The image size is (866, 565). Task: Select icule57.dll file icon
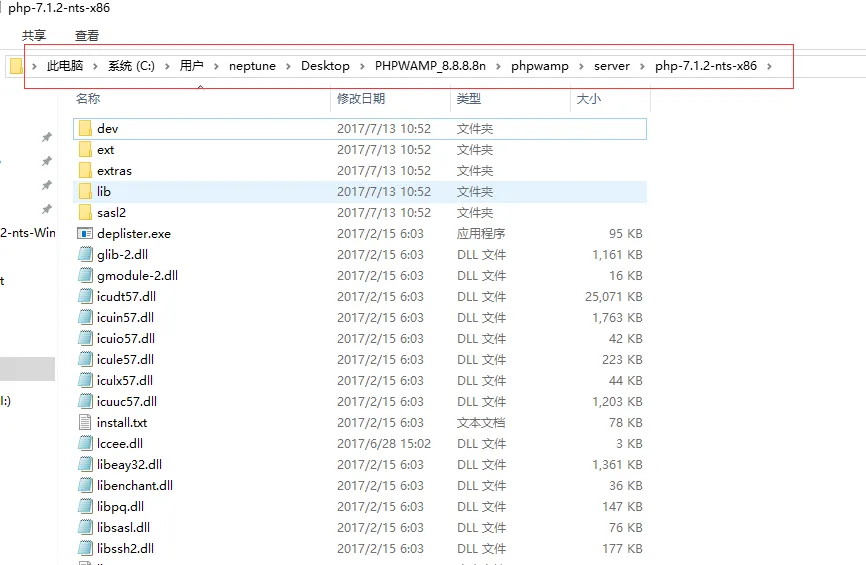(x=85, y=360)
